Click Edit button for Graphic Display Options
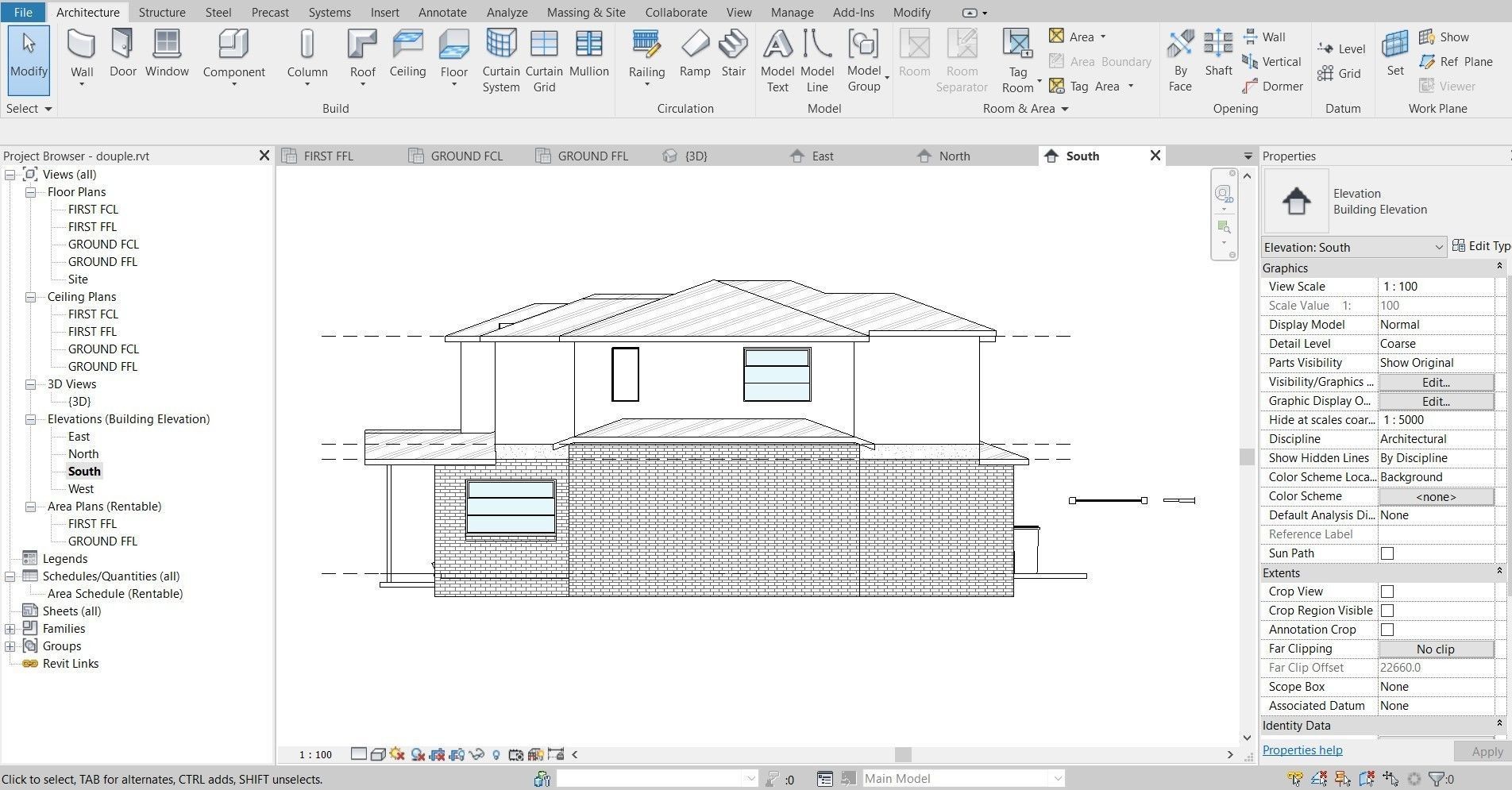This screenshot has width=1512, height=790. 1436,401
